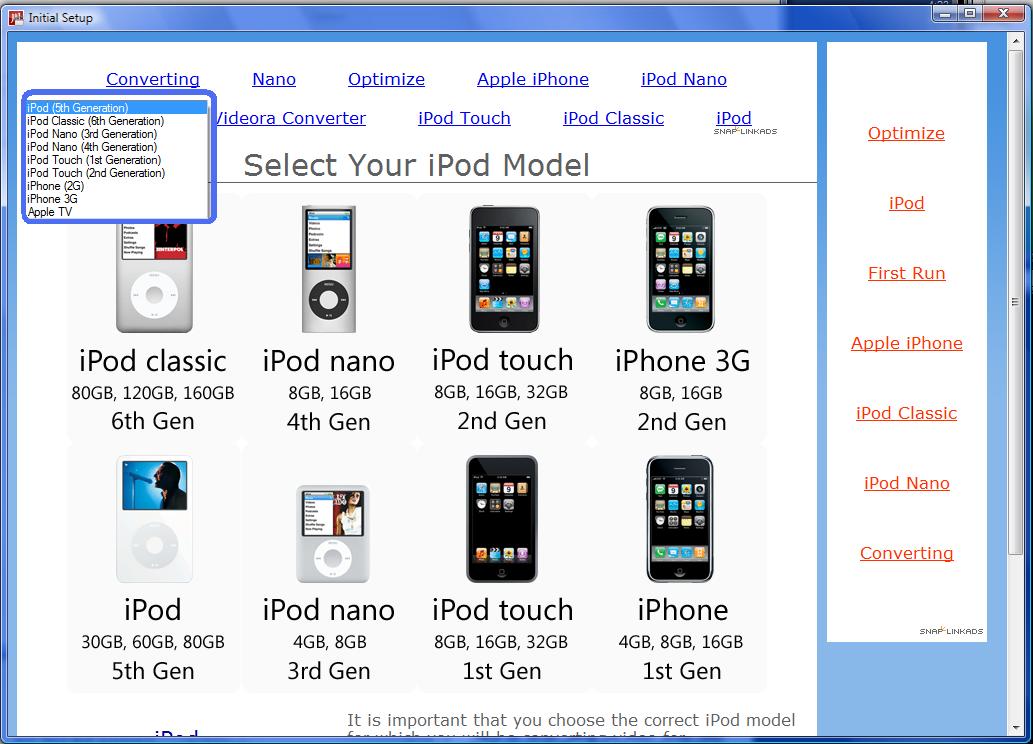Viewport: 1033px width, 744px height.
Task: Click the SnapLinkAds label in sidebar
Action: pos(951,631)
